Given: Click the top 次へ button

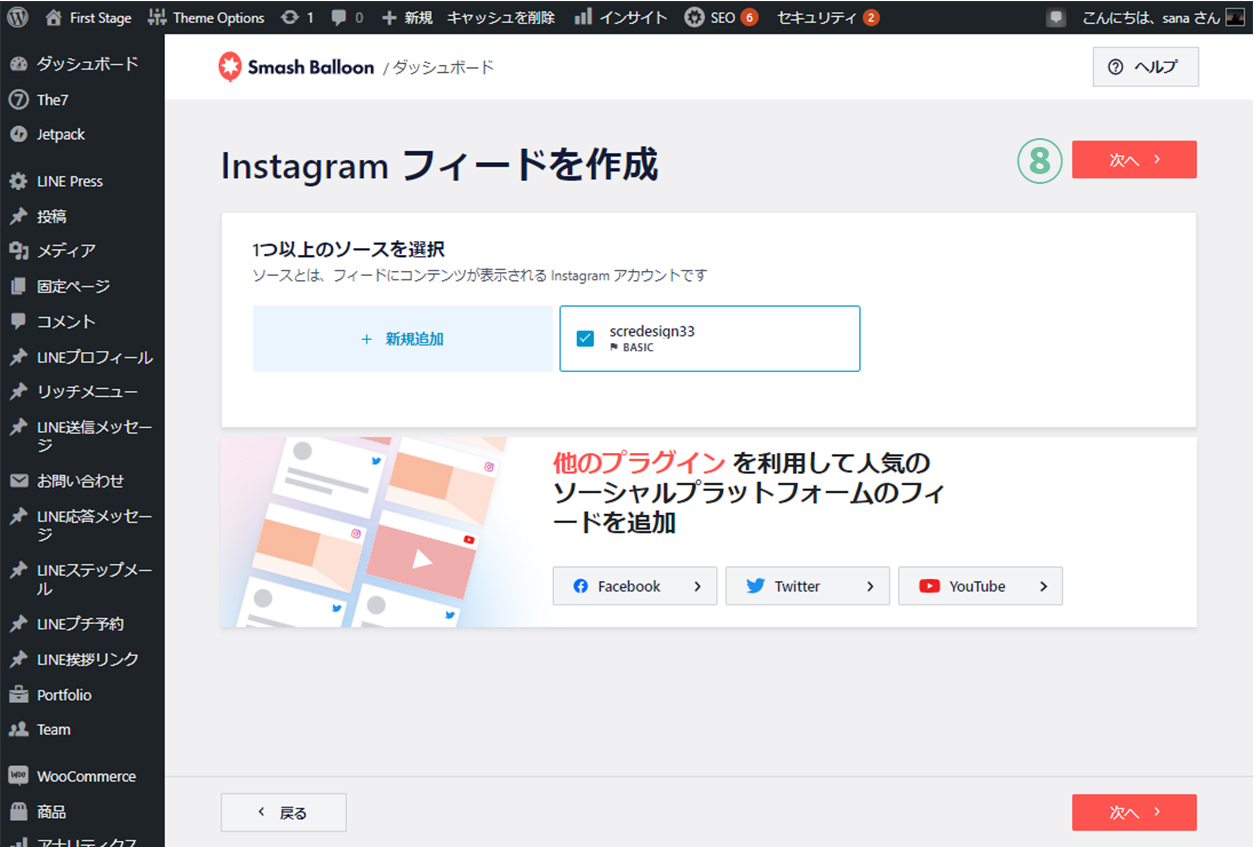Looking at the screenshot, I should pyautogui.click(x=1133, y=160).
